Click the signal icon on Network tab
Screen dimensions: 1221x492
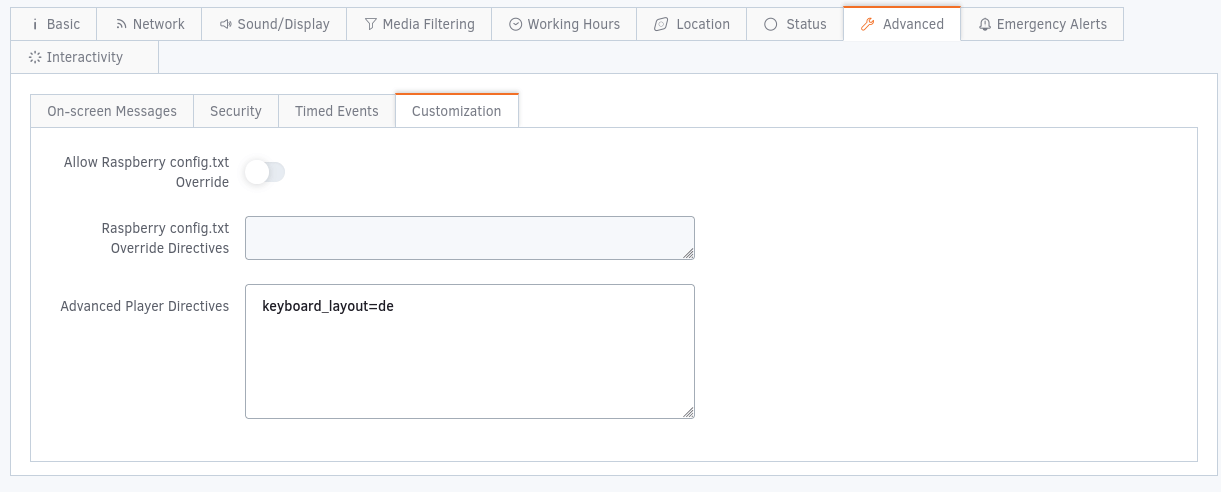point(121,24)
